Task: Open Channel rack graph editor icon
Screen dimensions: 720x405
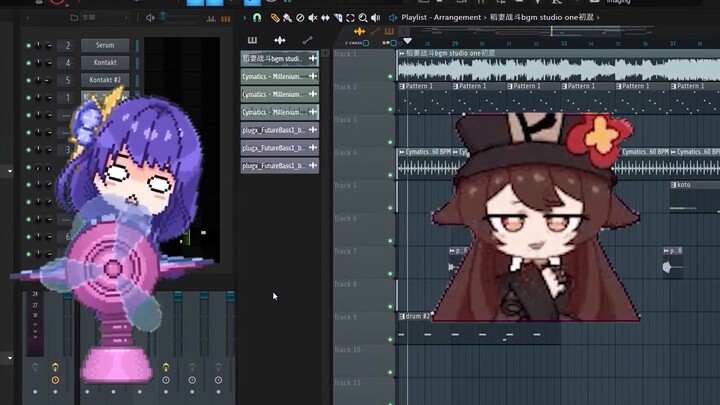Action: pos(211,18)
